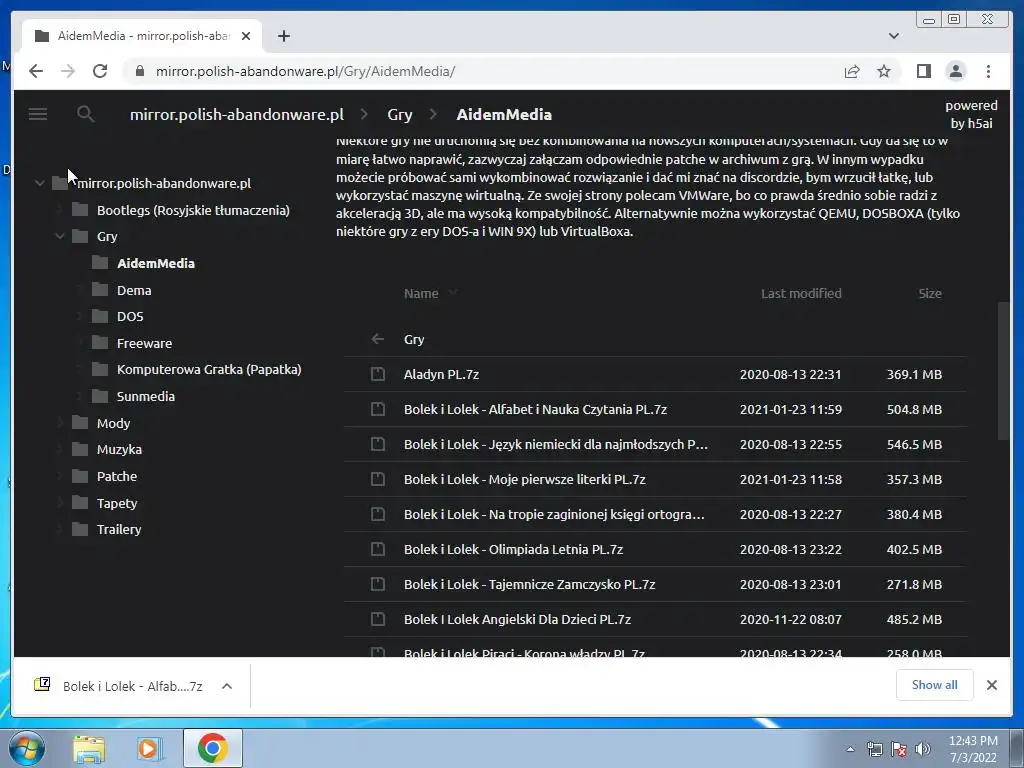Click the Dema folder icon
The image size is (1024, 768).
point(100,289)
